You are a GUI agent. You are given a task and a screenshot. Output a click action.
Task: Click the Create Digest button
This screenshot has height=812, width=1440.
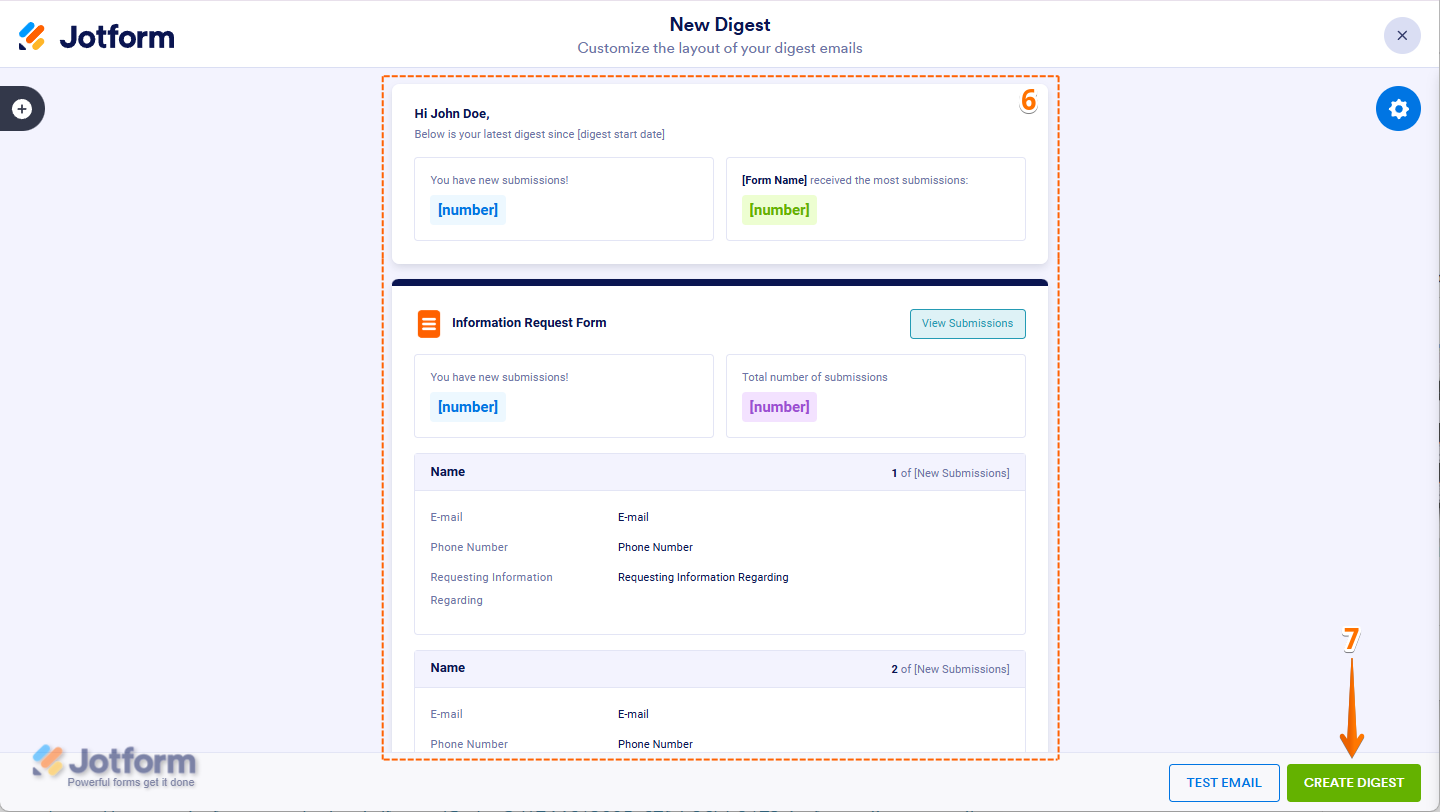tap(1353, 782)
